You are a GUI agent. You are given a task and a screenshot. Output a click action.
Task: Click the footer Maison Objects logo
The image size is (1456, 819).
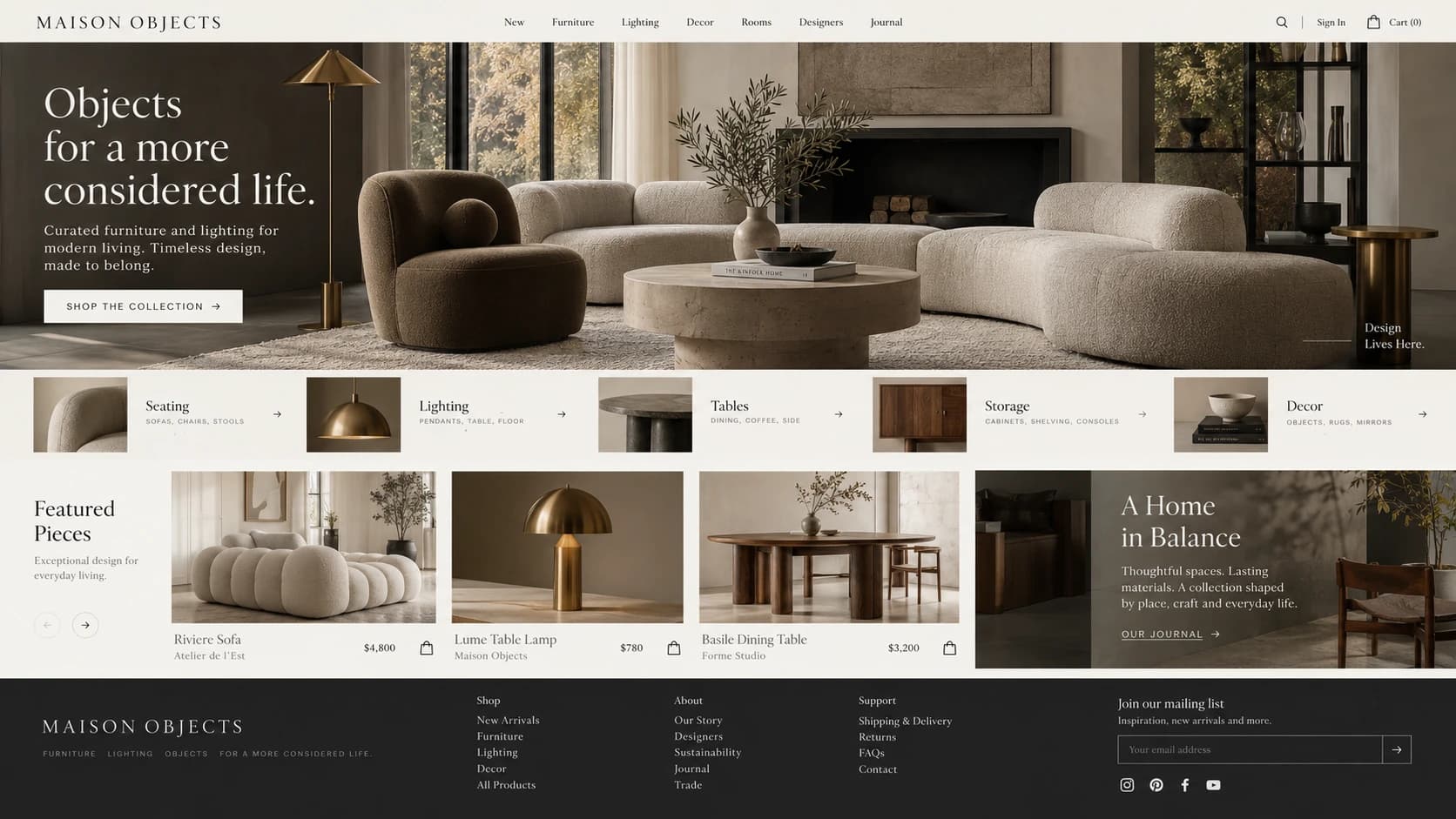click(143, 727)
